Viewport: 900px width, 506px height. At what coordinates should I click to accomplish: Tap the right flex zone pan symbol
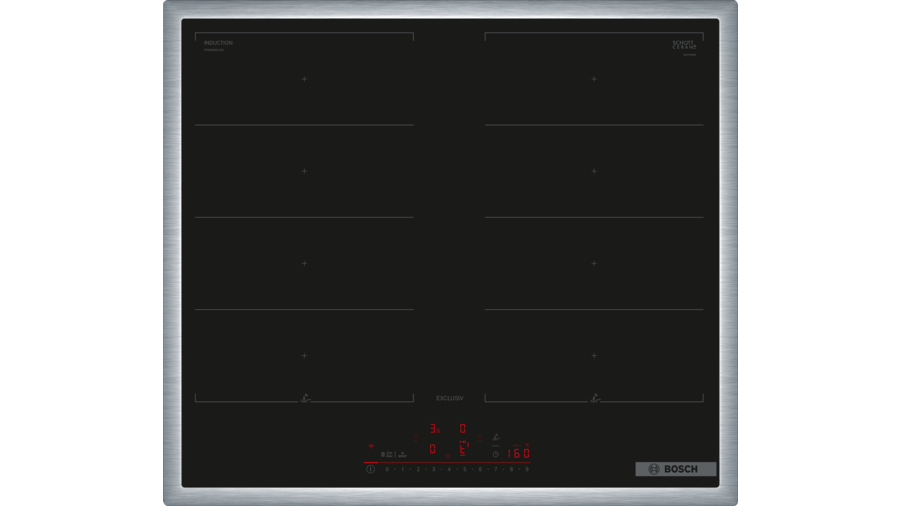(596, 398)
